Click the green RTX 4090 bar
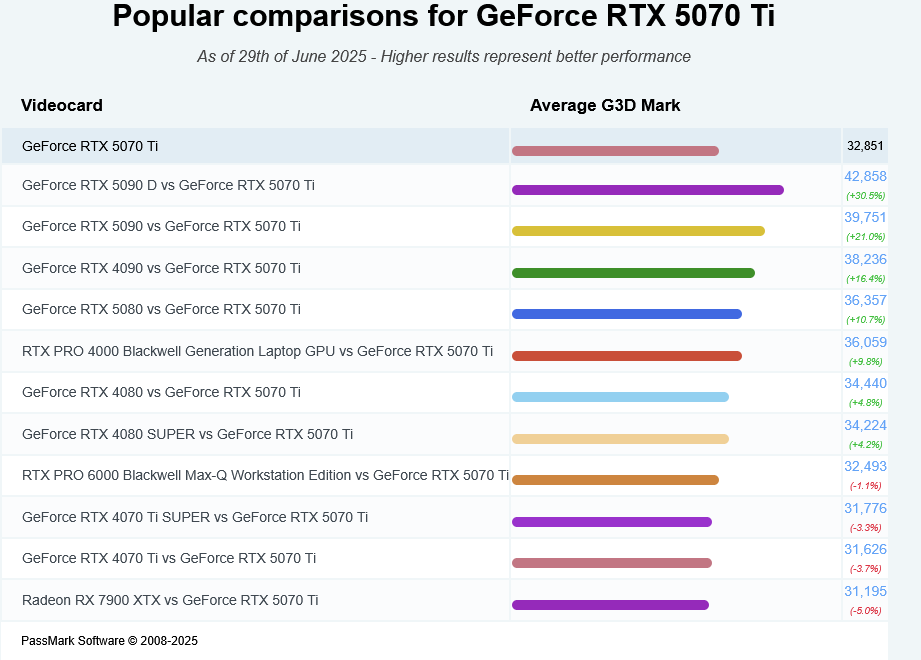921x660 pixels. click(x=633, y=273)
